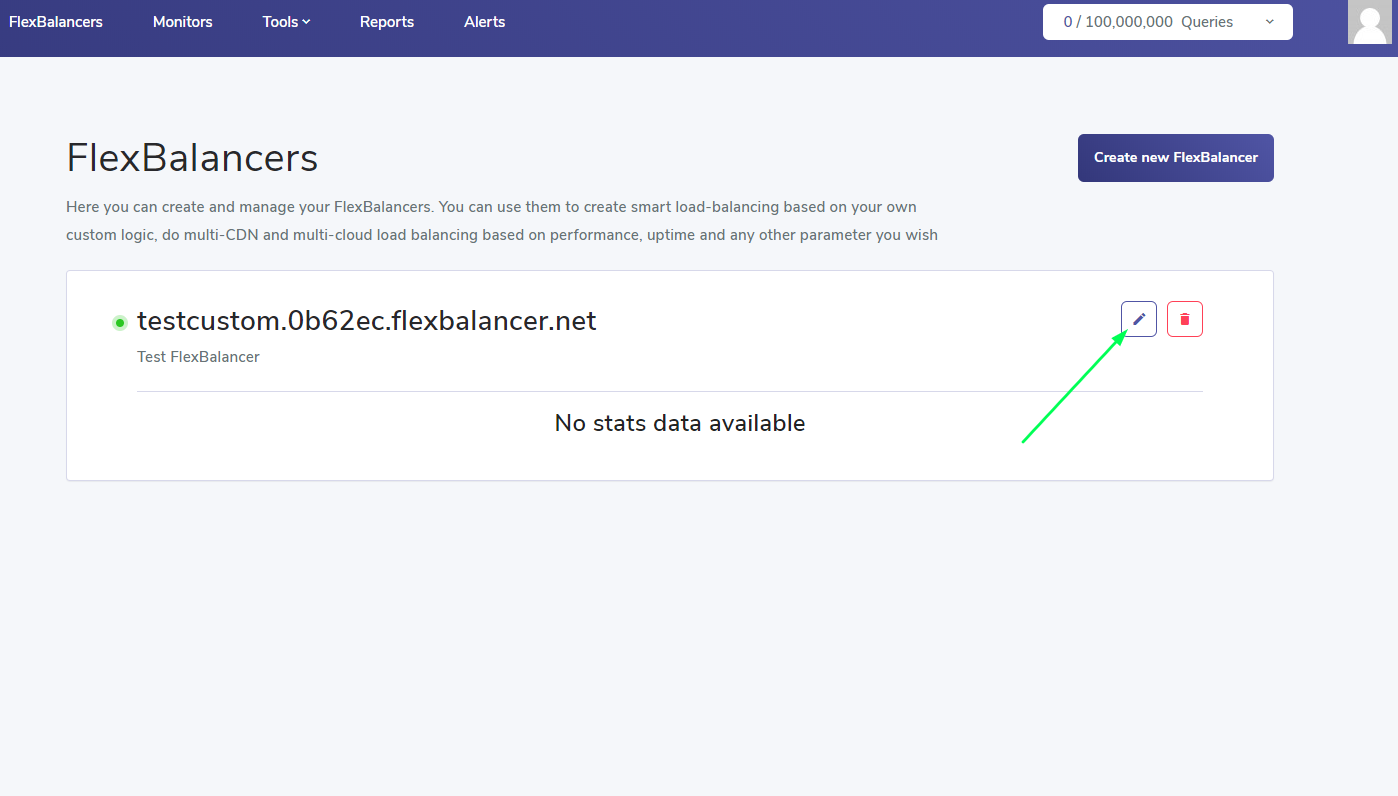Click the chevron beside Tools
This screenshot has width=1398, height=796.
(306, 22)
